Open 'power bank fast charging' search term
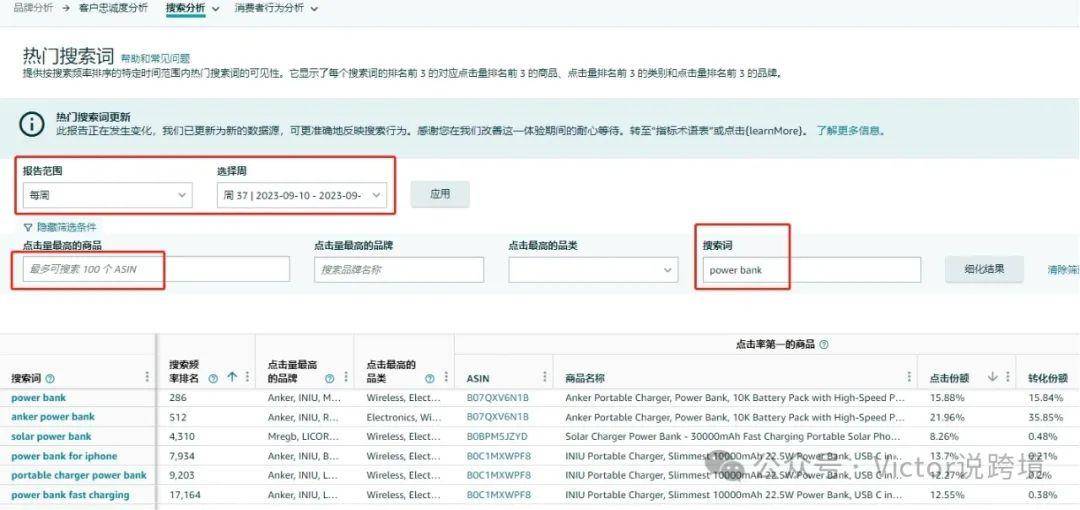 [x=70, y=495]
